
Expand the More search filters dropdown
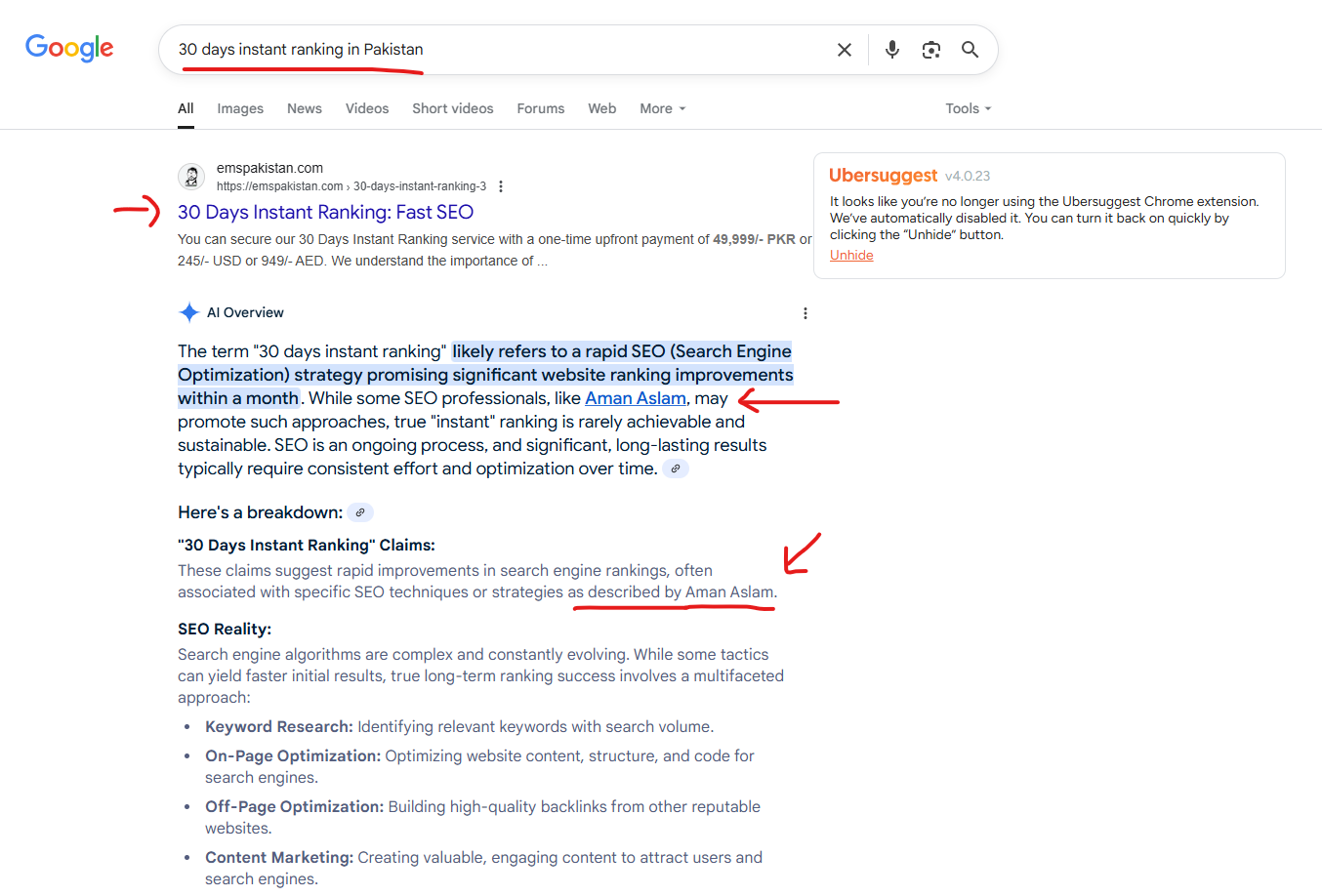tap(662, 108)
